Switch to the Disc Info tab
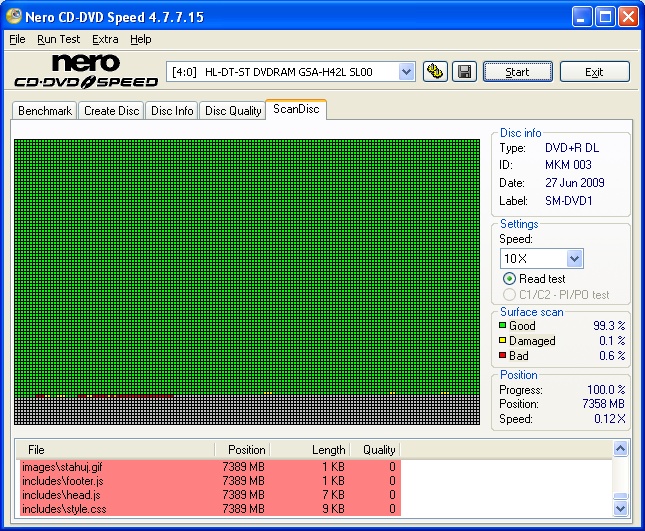The height and width of the screenshot is (531, 645). (x=172, y=111)
